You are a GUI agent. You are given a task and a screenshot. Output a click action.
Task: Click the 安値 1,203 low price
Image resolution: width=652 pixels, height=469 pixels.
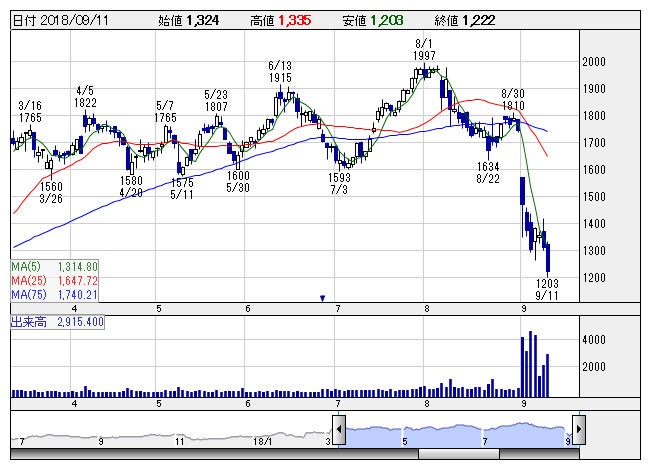(x=373, y=20)
